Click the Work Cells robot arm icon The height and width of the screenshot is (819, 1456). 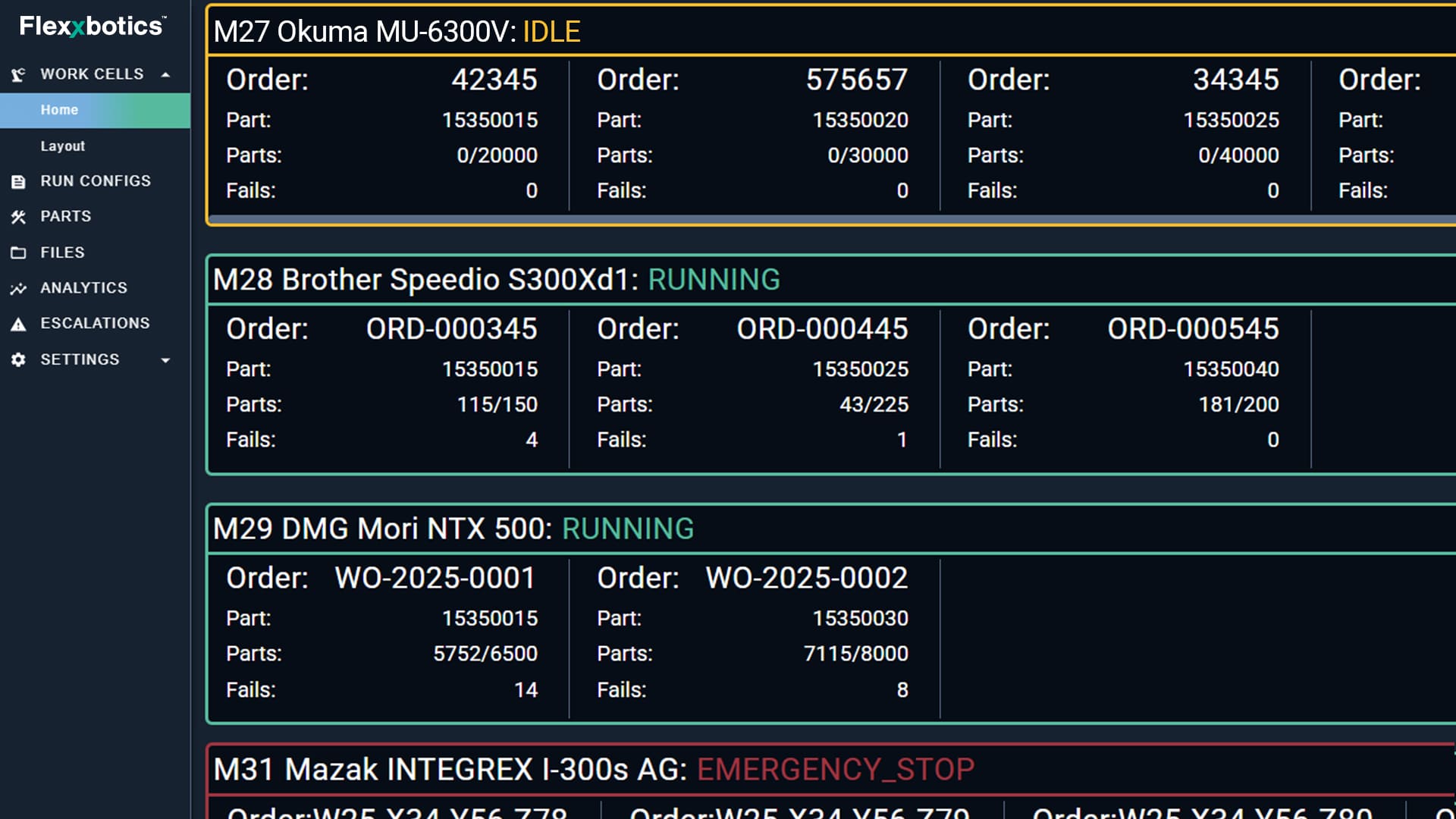[x=18, y=74]
